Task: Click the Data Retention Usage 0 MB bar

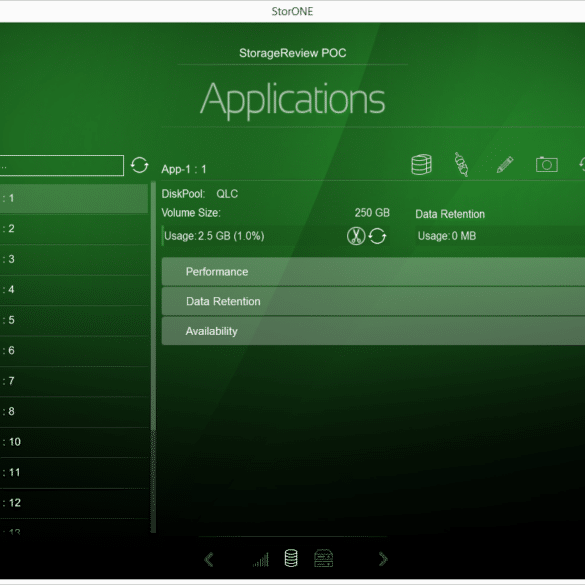Action: pos(500,236)
